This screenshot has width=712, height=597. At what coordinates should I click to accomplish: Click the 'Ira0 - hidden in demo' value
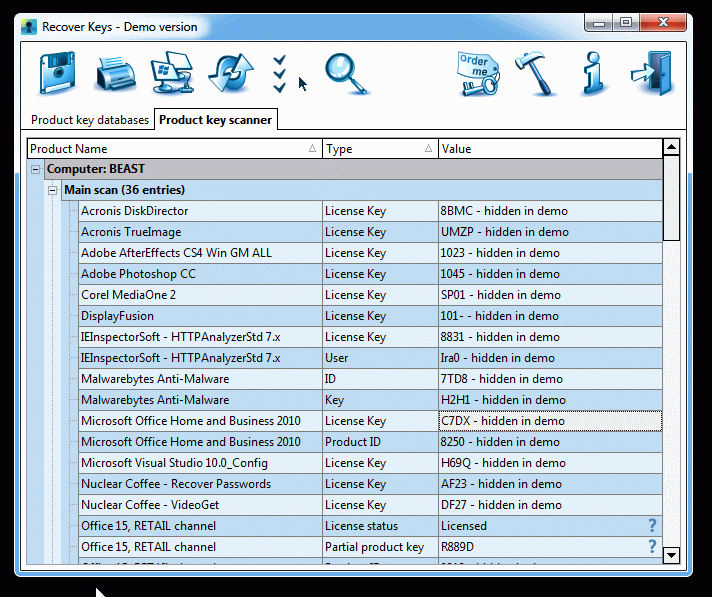[550, 358]
